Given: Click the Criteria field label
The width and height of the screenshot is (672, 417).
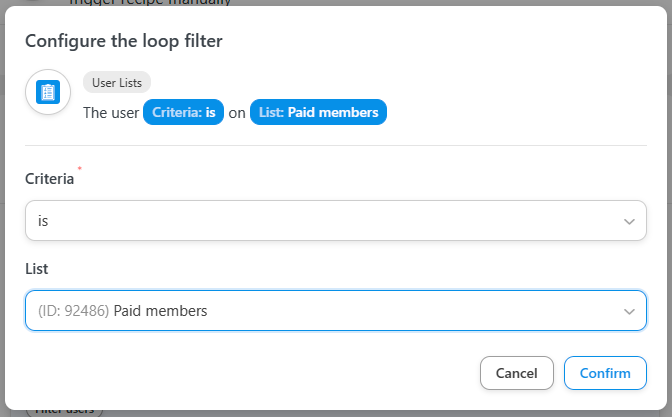Looking at the screenshot, I should tap(49, 179).
